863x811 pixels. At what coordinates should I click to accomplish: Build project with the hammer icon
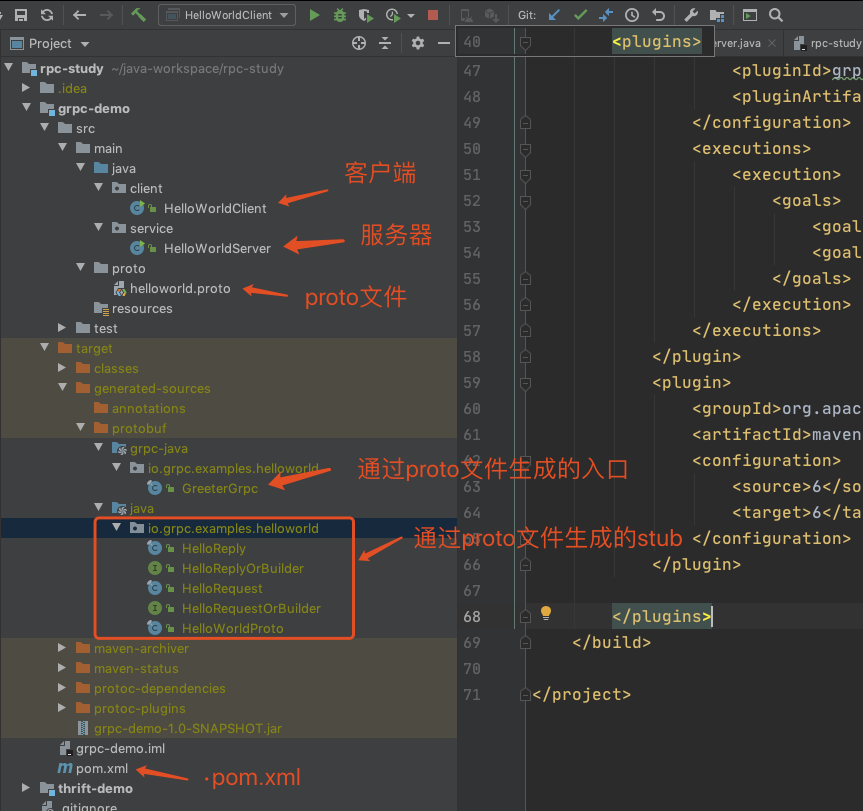pyautogui.click(x=139, y=15)
